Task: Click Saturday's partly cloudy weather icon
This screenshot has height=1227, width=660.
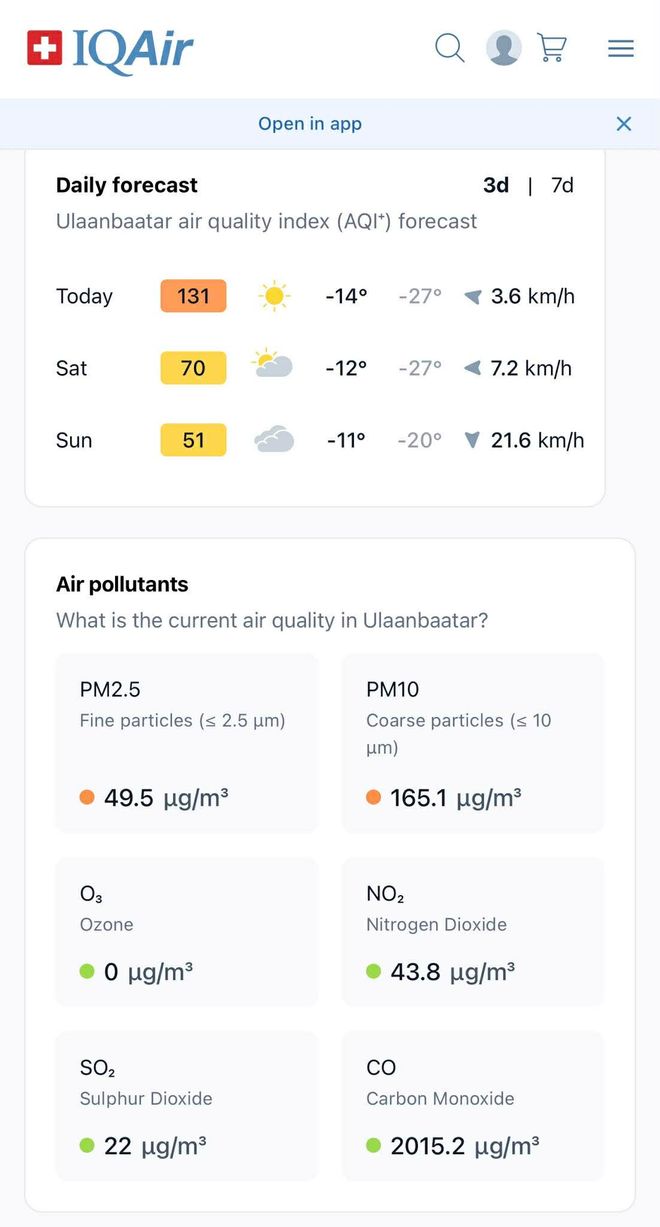Action: coord(273,366)
